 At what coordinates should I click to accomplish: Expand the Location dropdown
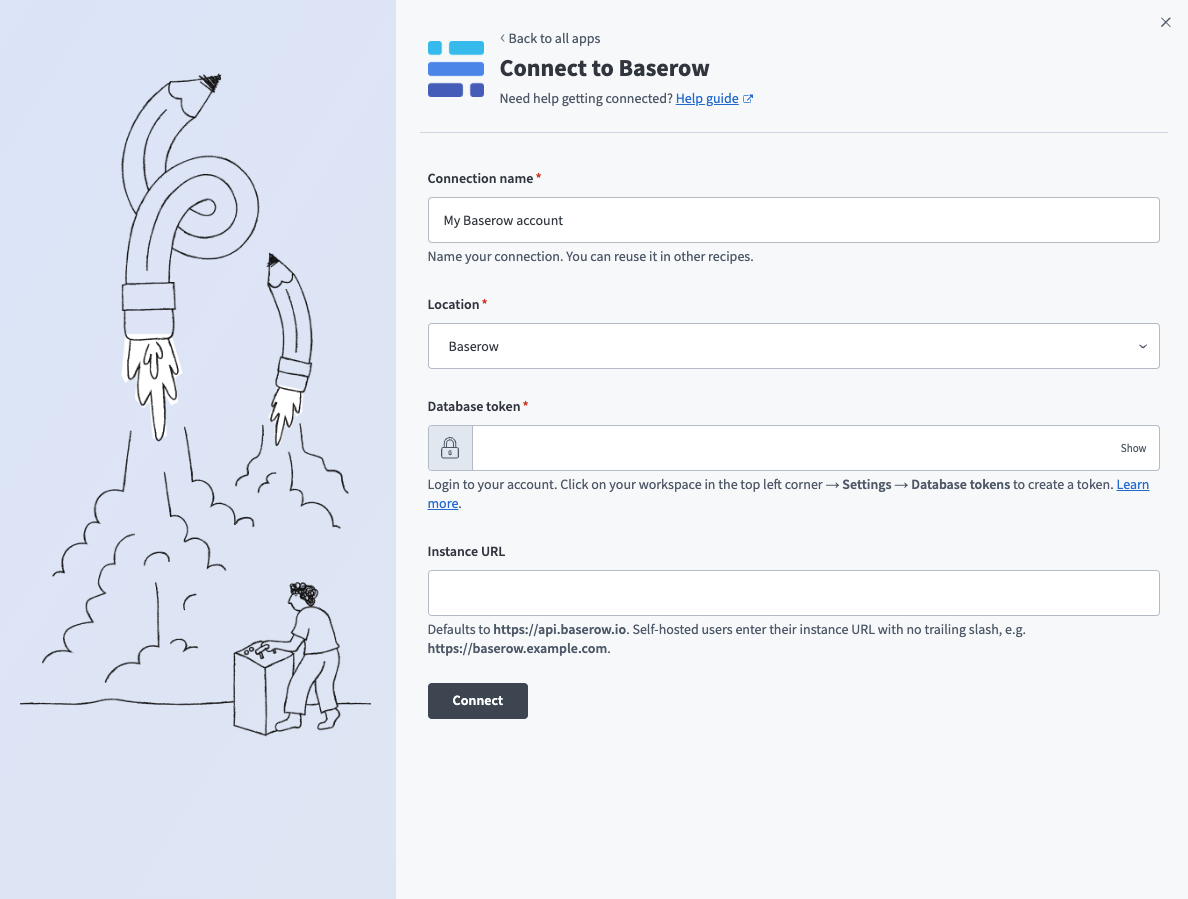[x=793, y=346]
